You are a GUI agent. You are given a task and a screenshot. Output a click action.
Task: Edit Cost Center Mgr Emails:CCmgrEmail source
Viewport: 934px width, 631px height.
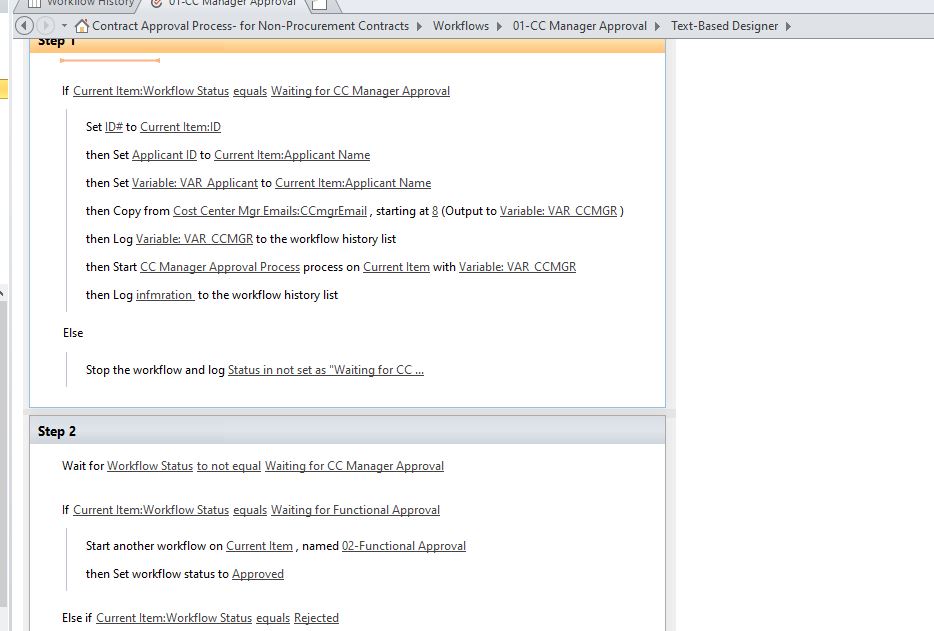[270, 211]
